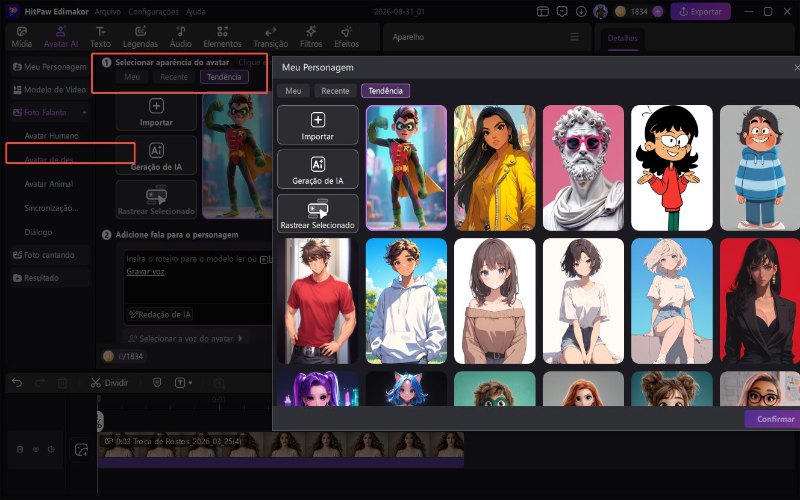Open the Legendas subtitle tool
The height and width of the screenshot is (500, 800).
click(x=140, y=38)
